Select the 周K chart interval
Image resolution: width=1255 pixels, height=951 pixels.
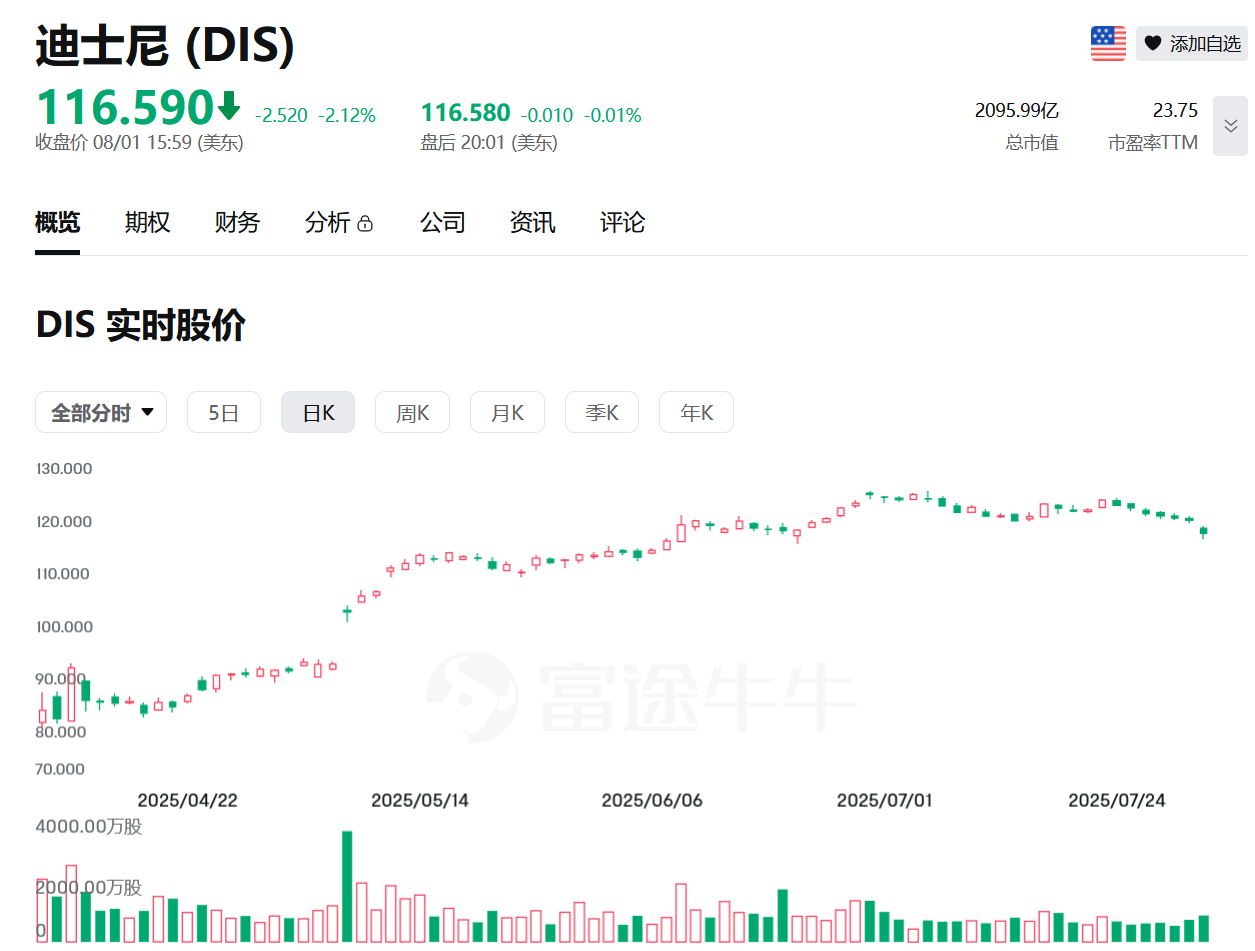click(x=412, y=412)
